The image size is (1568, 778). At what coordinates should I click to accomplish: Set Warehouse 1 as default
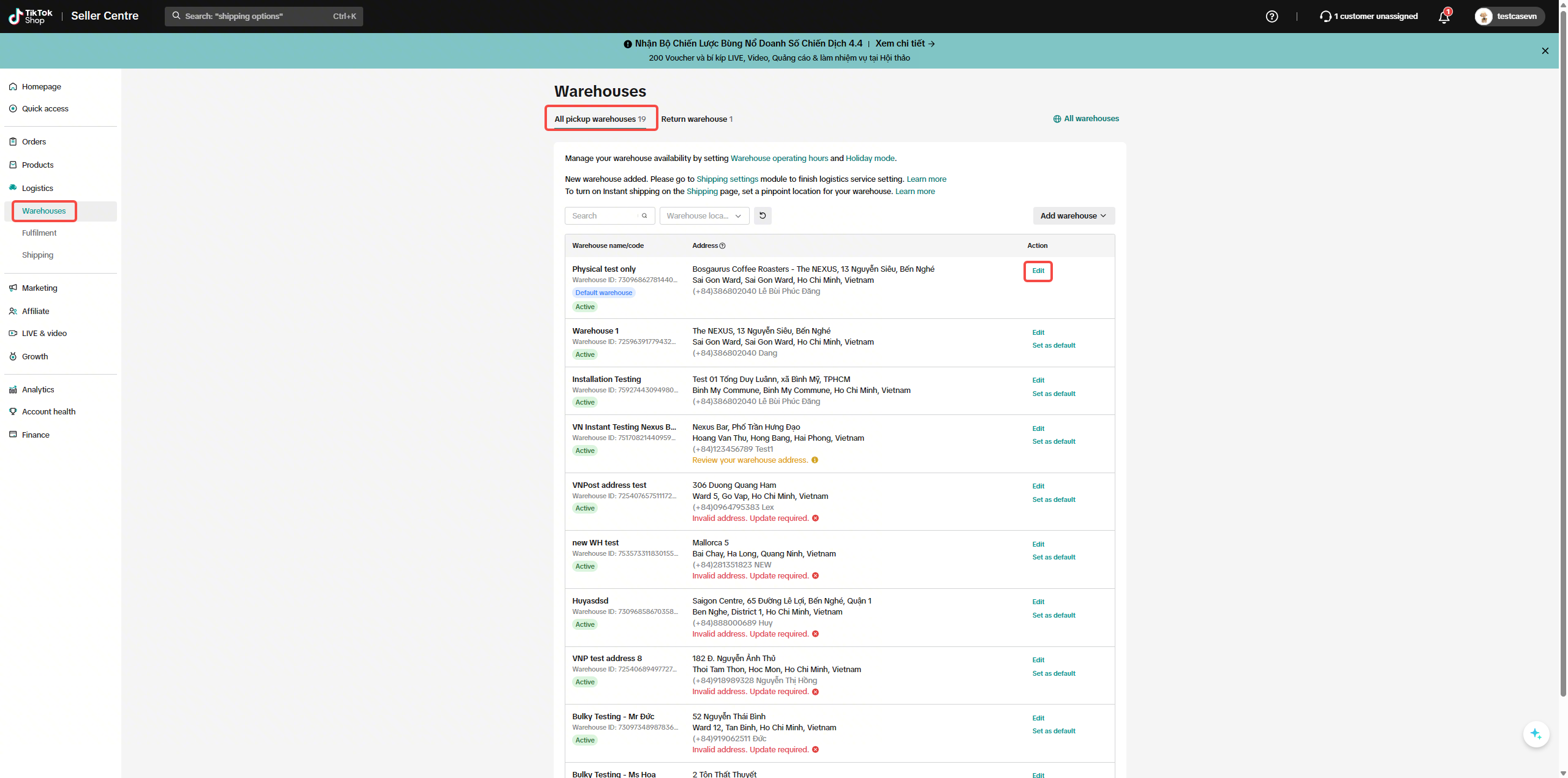1053,345
